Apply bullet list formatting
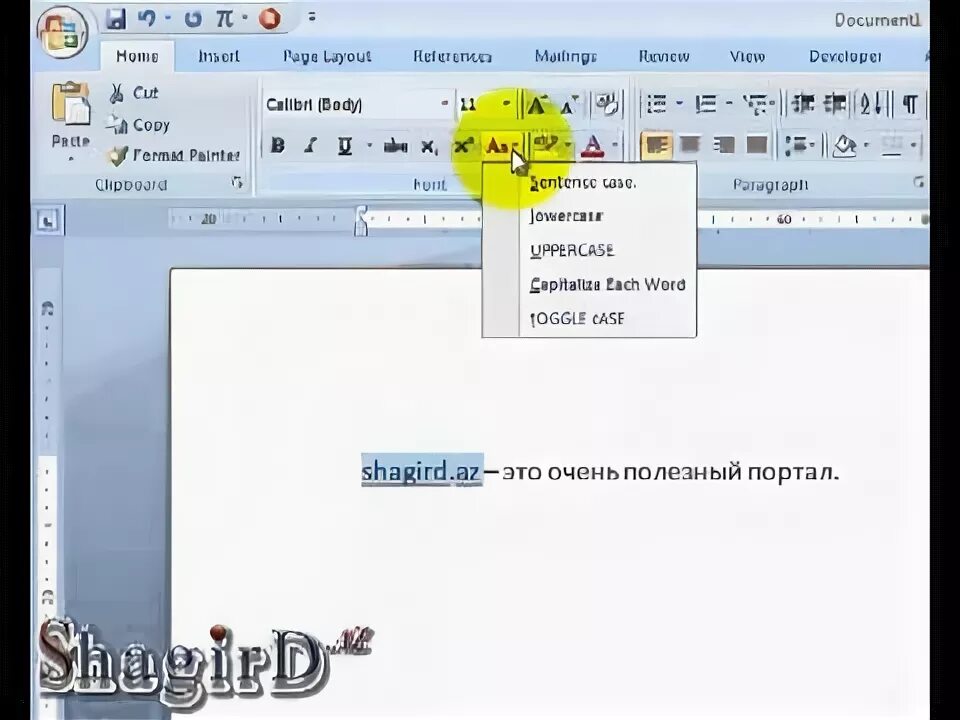This screenshot has width=960, height=720. [x=656, y=104]
